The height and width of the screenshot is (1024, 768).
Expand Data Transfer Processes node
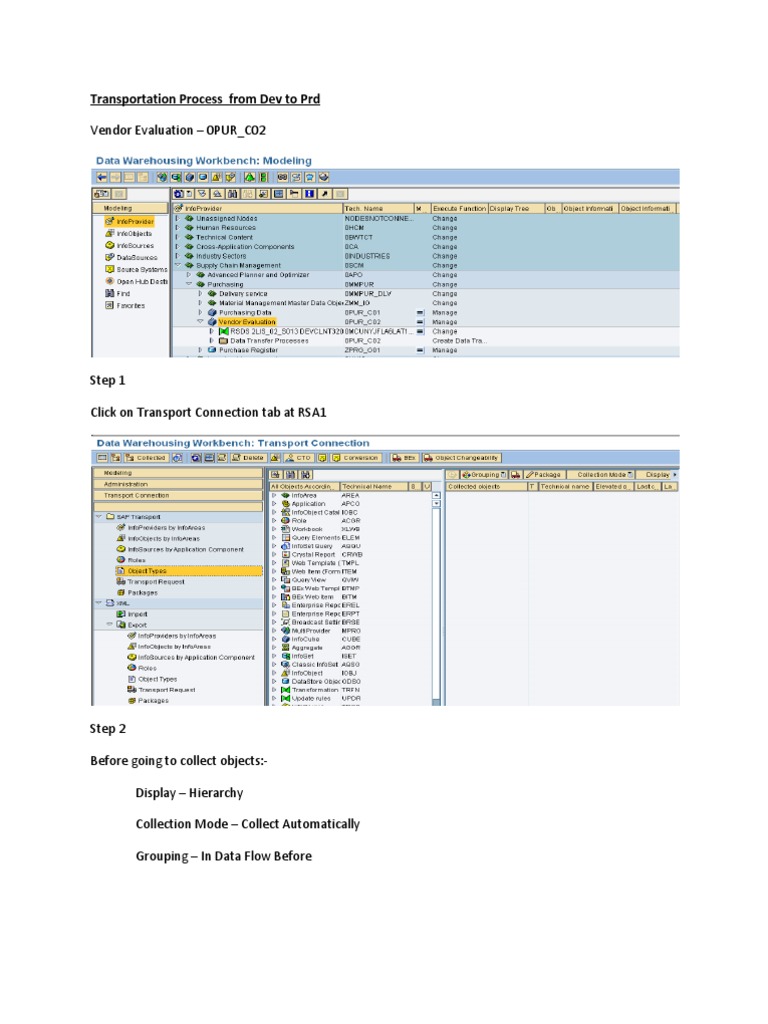tap(212, 340)
